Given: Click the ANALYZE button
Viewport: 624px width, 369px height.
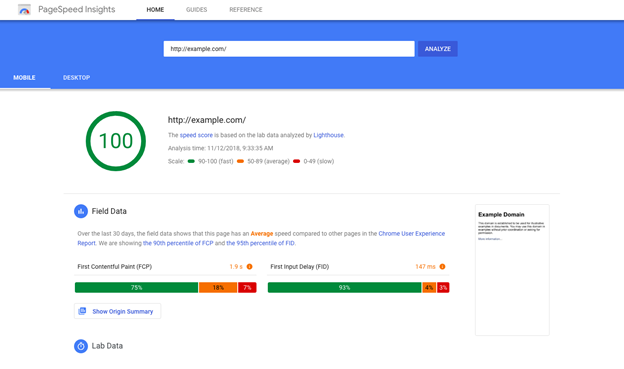Looking at the screenshot, I should (438, 49).
